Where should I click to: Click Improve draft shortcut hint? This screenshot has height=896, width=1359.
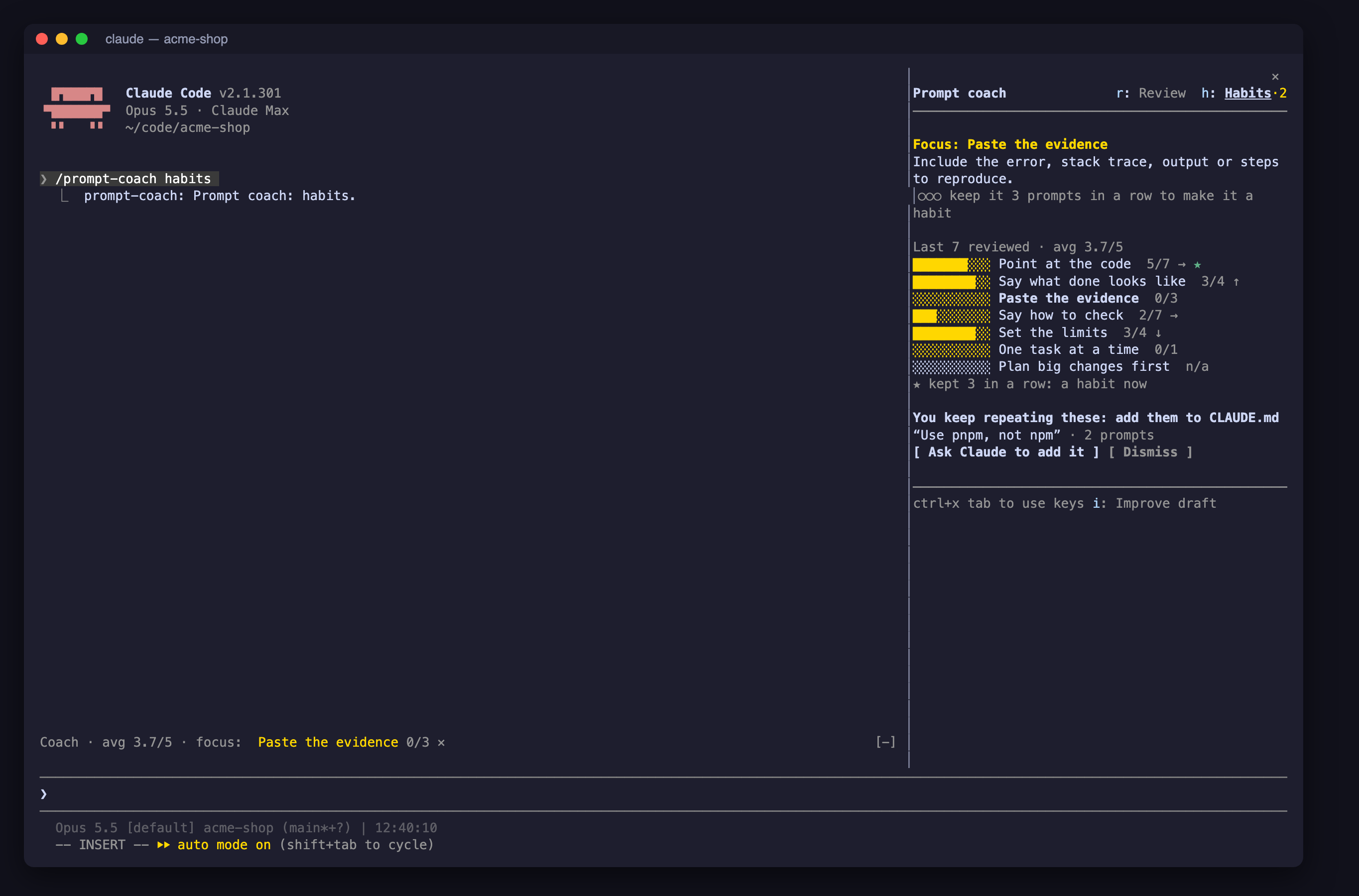[1154, 503]
